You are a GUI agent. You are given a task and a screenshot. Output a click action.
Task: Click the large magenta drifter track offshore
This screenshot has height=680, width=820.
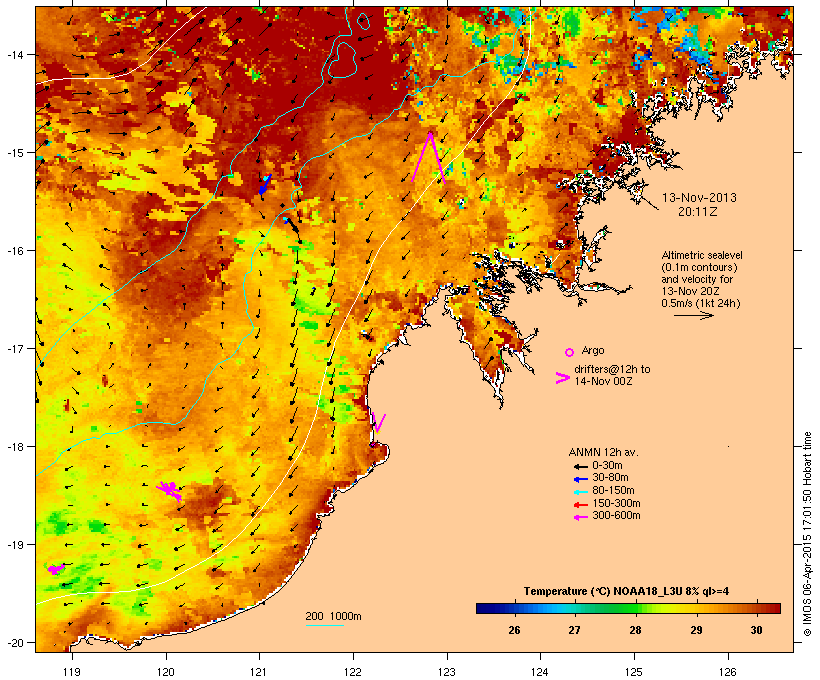(429, 157)
